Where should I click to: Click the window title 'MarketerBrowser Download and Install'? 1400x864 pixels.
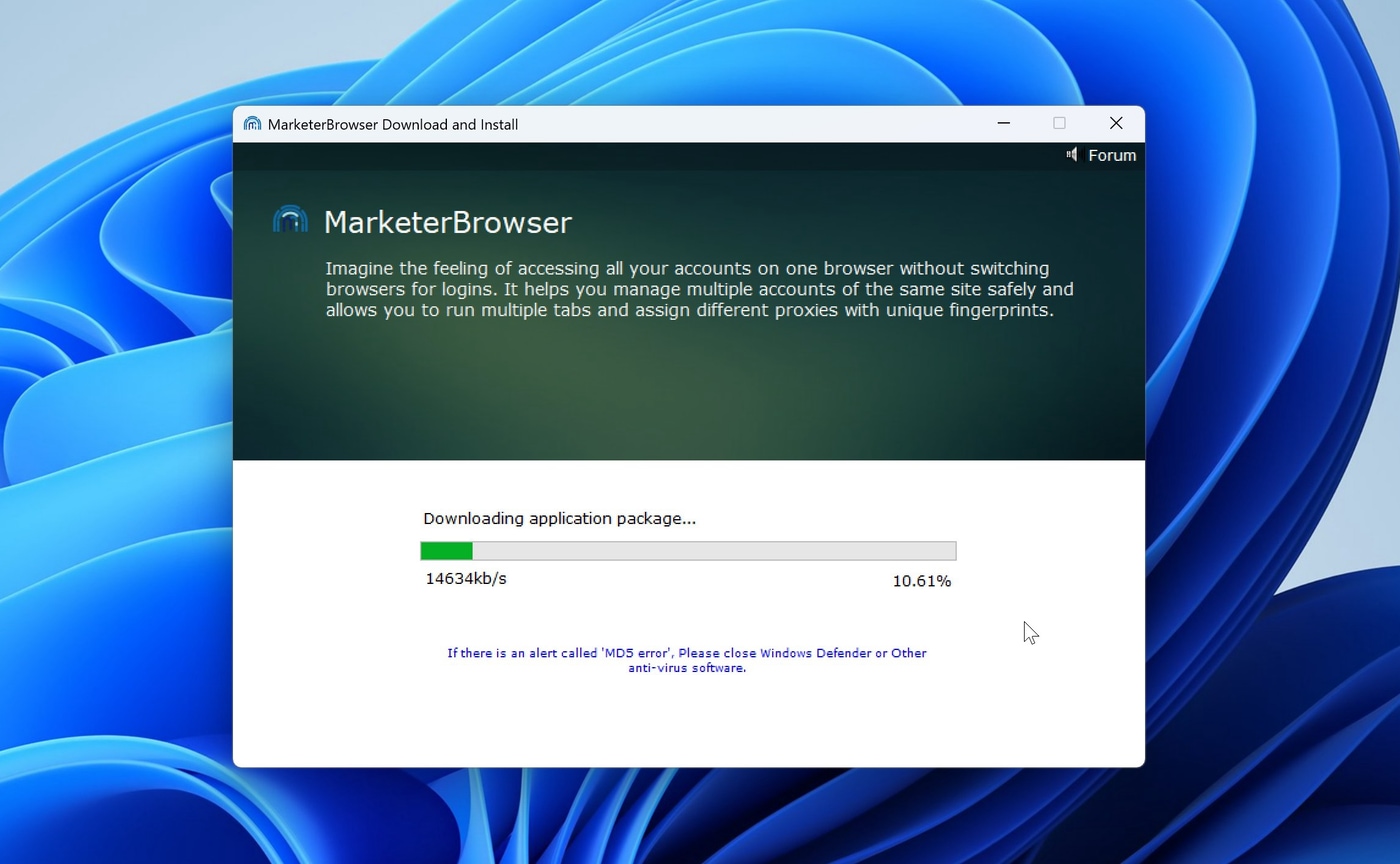393,125
